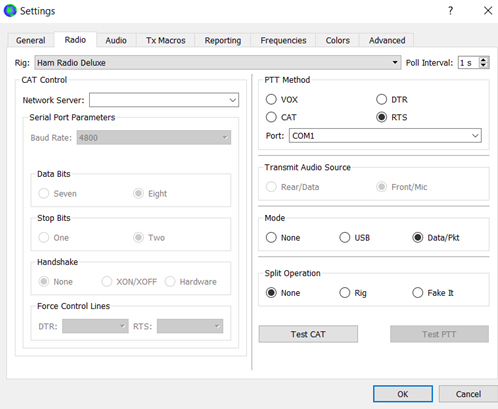Click the Test CAT button
Image resolution: width=498 pixels, height=409 pixels.
coord(308,334)
